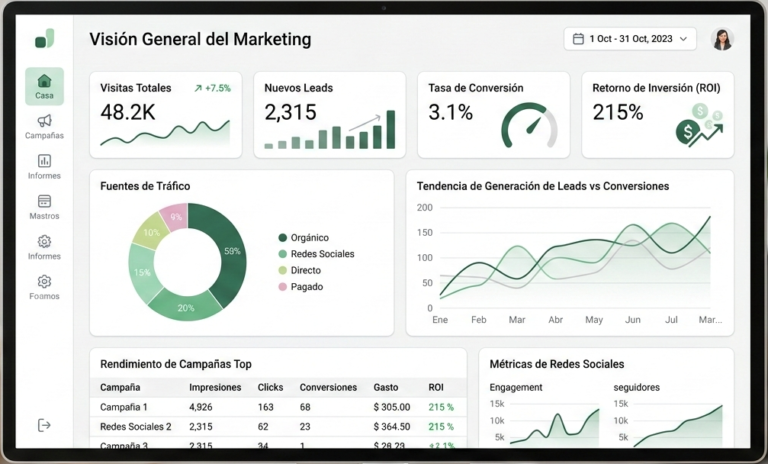Expand the date range dropdown chevron
This screenshot has width=768, height=464.
coord(685,39)
